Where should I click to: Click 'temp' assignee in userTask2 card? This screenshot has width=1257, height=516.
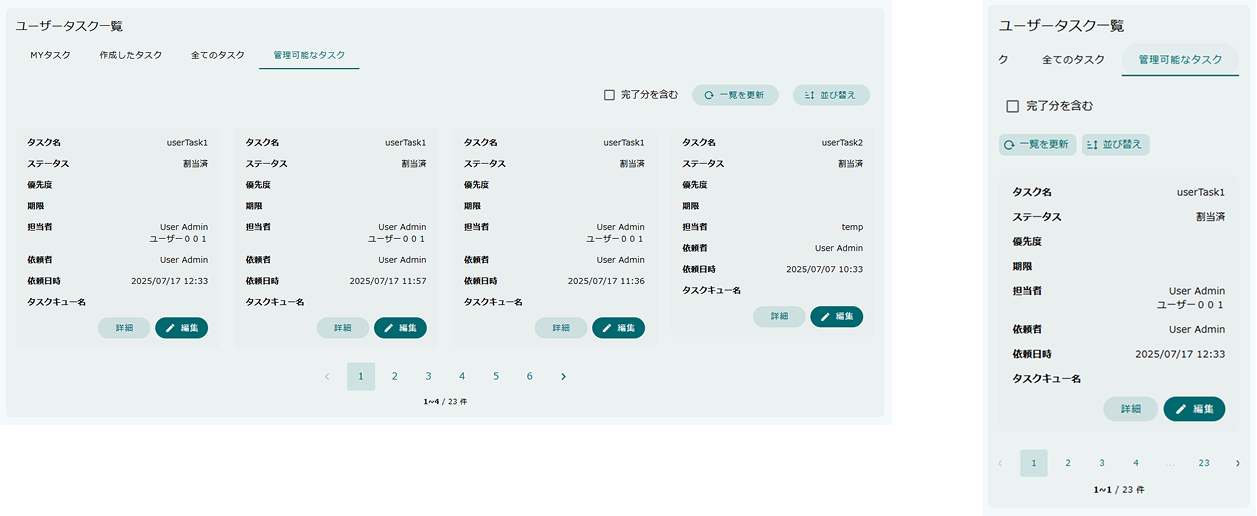(852, 227)
